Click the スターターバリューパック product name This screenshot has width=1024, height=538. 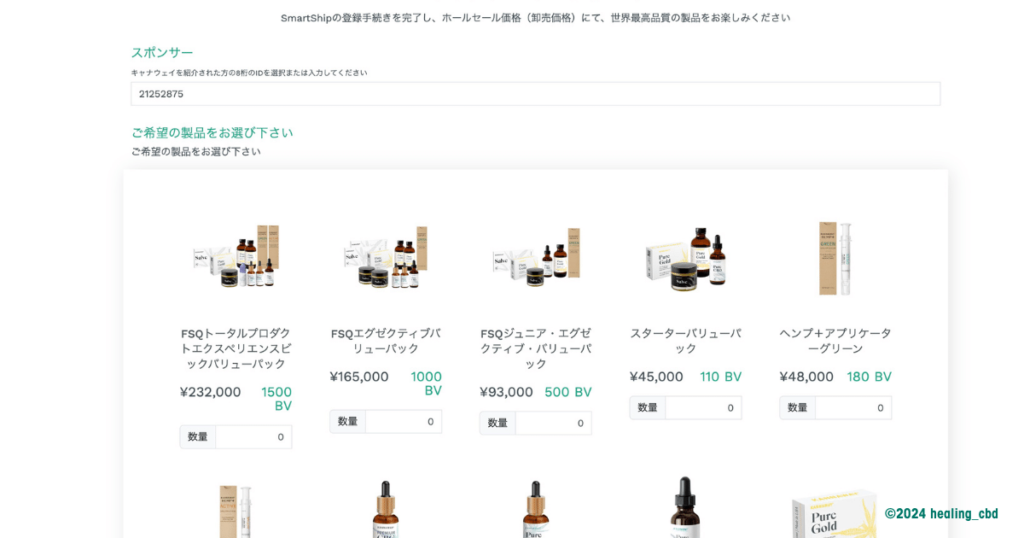[x=686, y=341]
